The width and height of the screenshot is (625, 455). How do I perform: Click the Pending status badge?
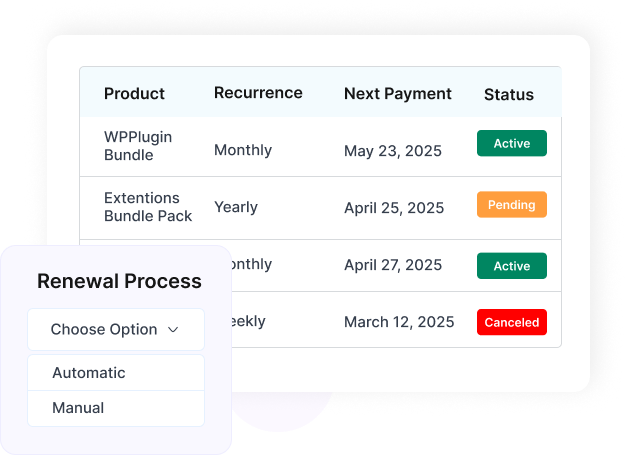[512, 205]
